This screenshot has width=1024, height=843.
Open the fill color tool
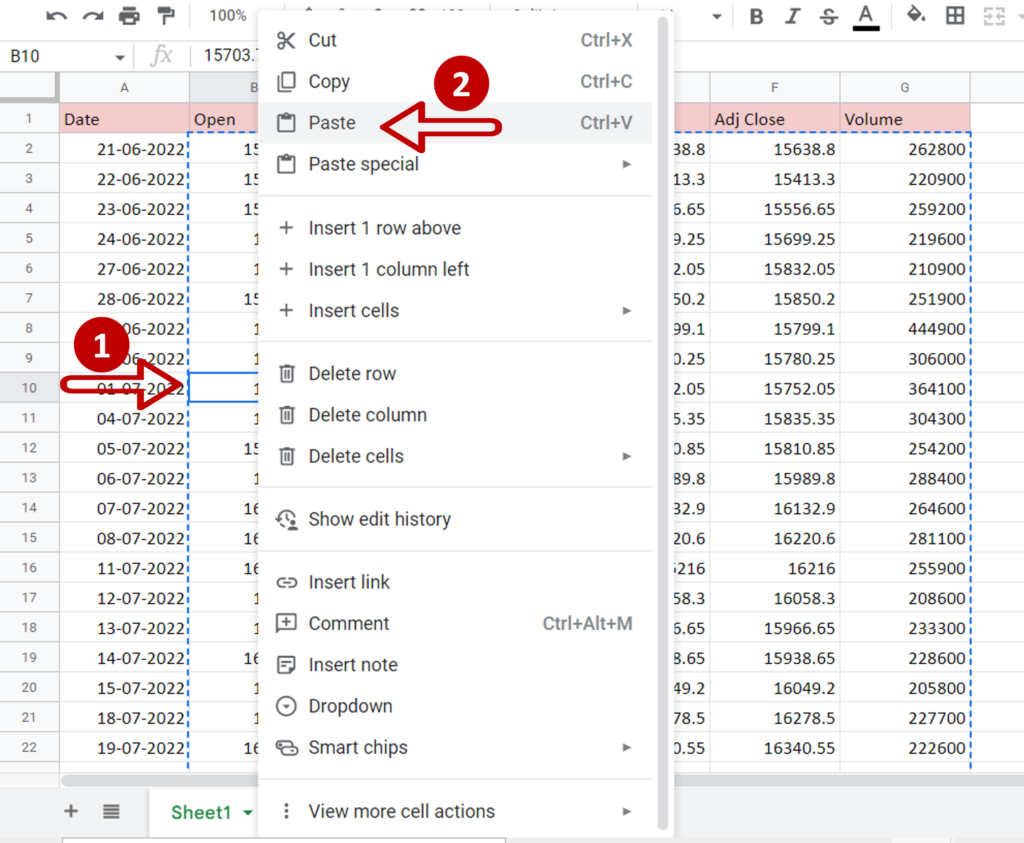(916, 15)
